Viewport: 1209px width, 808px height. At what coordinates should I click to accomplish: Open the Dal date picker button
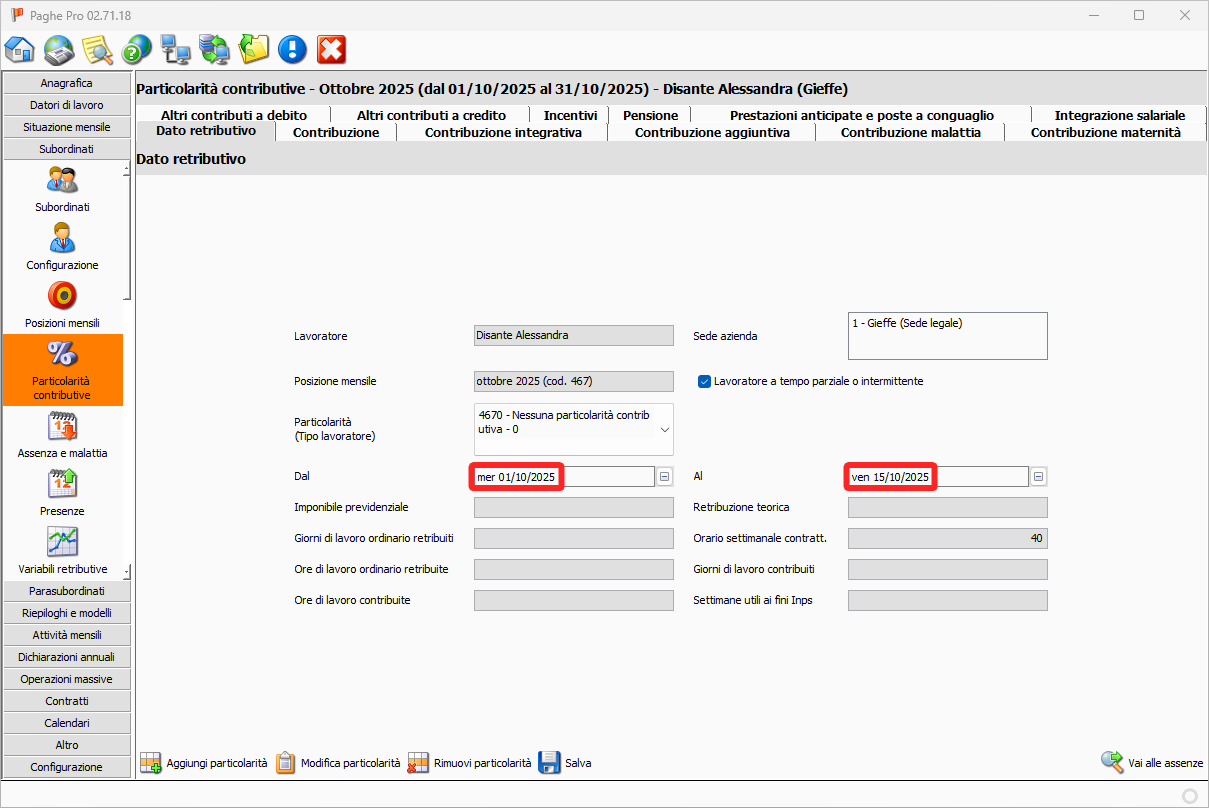(x=665, y=477)
